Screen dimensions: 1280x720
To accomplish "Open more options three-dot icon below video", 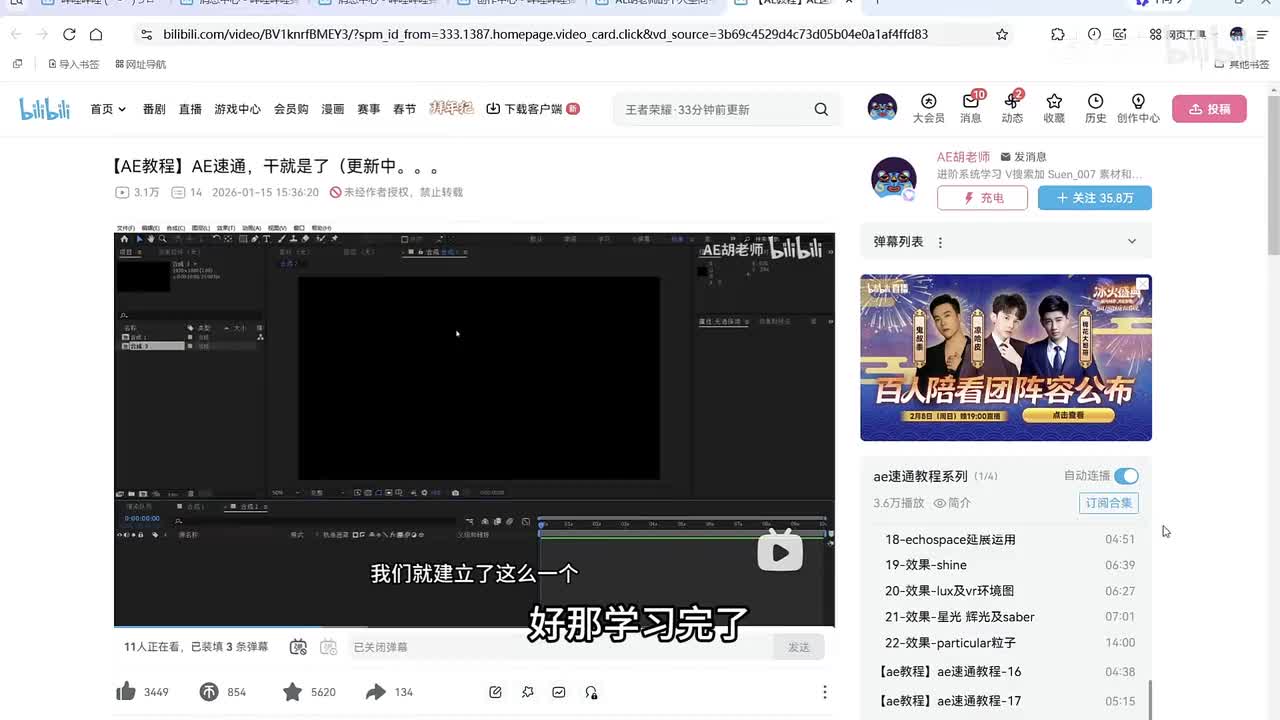I will pyautogui.click(x=824, y=692).
